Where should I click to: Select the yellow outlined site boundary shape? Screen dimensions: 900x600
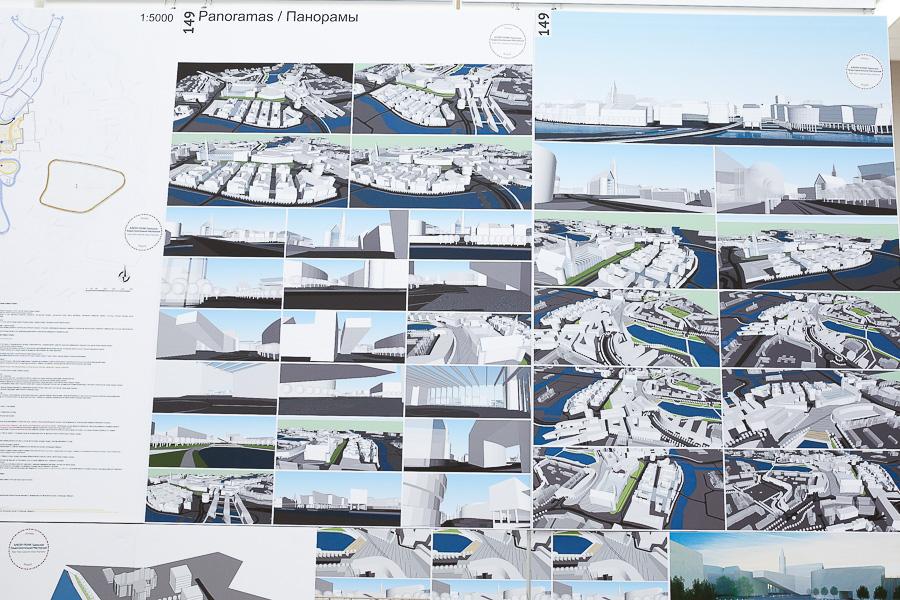coord(81,184)
